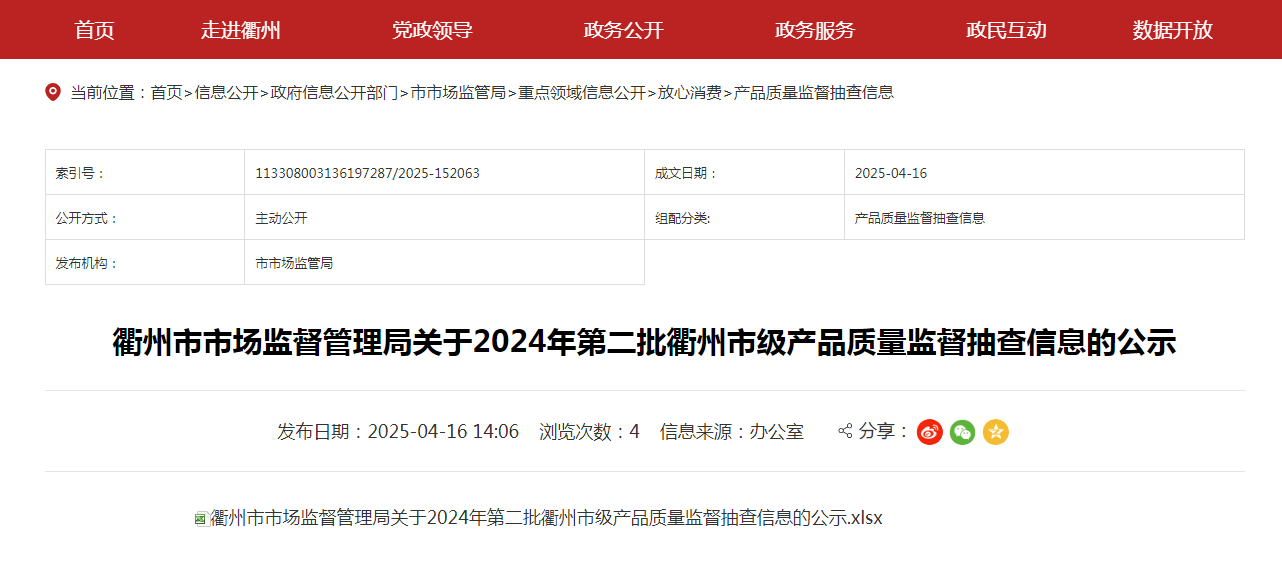Image resolution: width=1282 pixels, height=561 pixels.
Task: Click the 信息来源：办公室 text
Action: pyautogui.click(x=732, y=432)
